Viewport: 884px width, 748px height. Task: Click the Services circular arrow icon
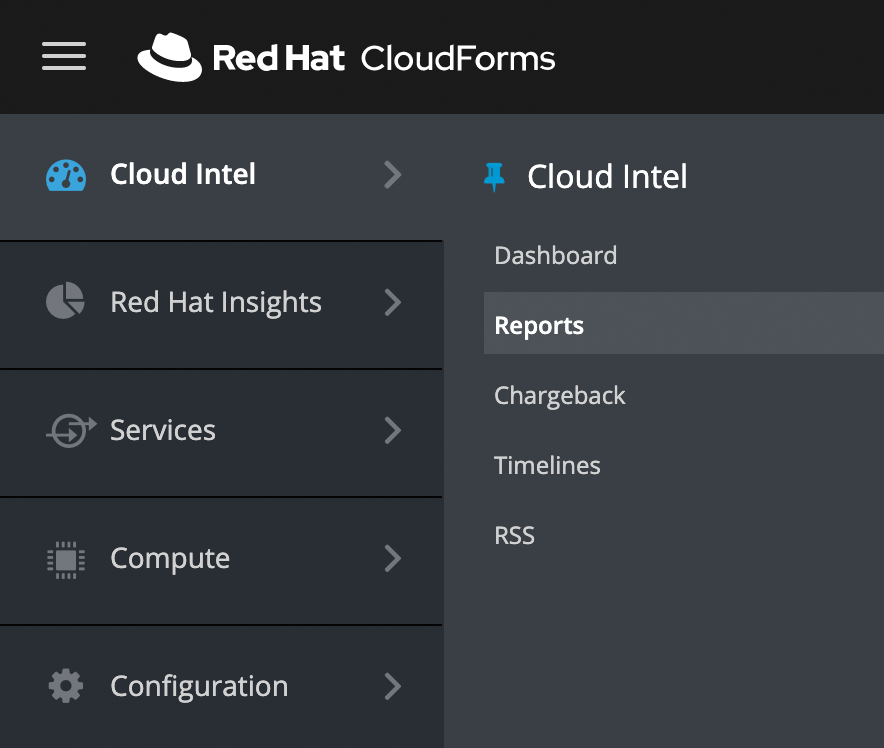click(70, 430)
